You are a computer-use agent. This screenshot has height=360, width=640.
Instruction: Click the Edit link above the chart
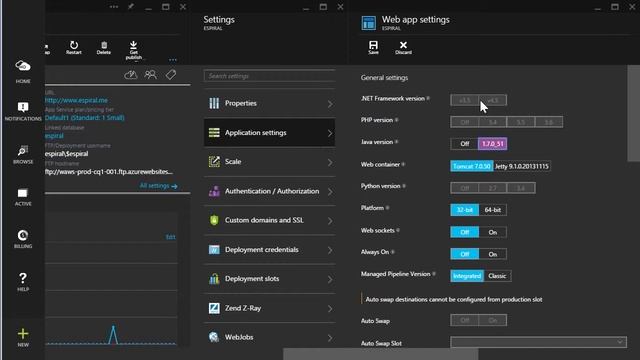(x=171, y=237)
